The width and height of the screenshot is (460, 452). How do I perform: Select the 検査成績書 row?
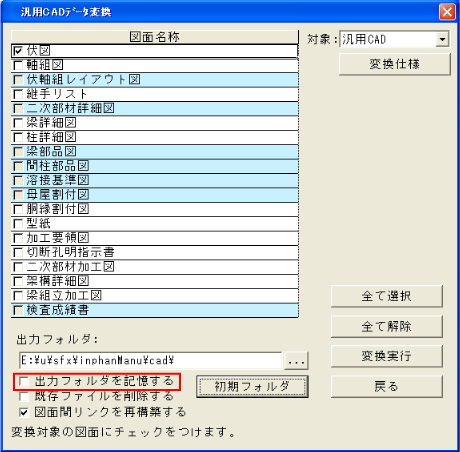[155, 310]
